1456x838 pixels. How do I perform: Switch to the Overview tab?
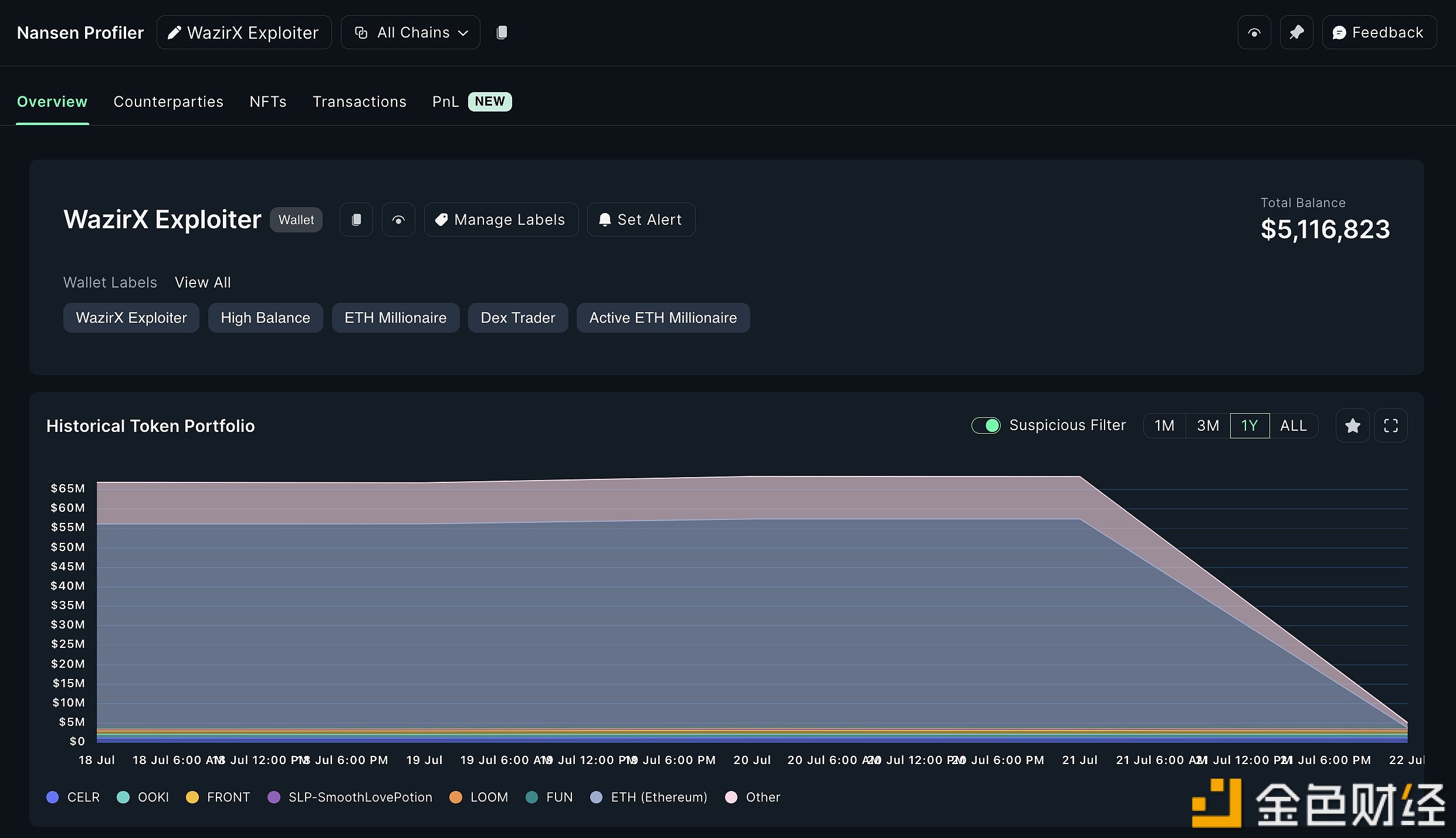(52, 102)
